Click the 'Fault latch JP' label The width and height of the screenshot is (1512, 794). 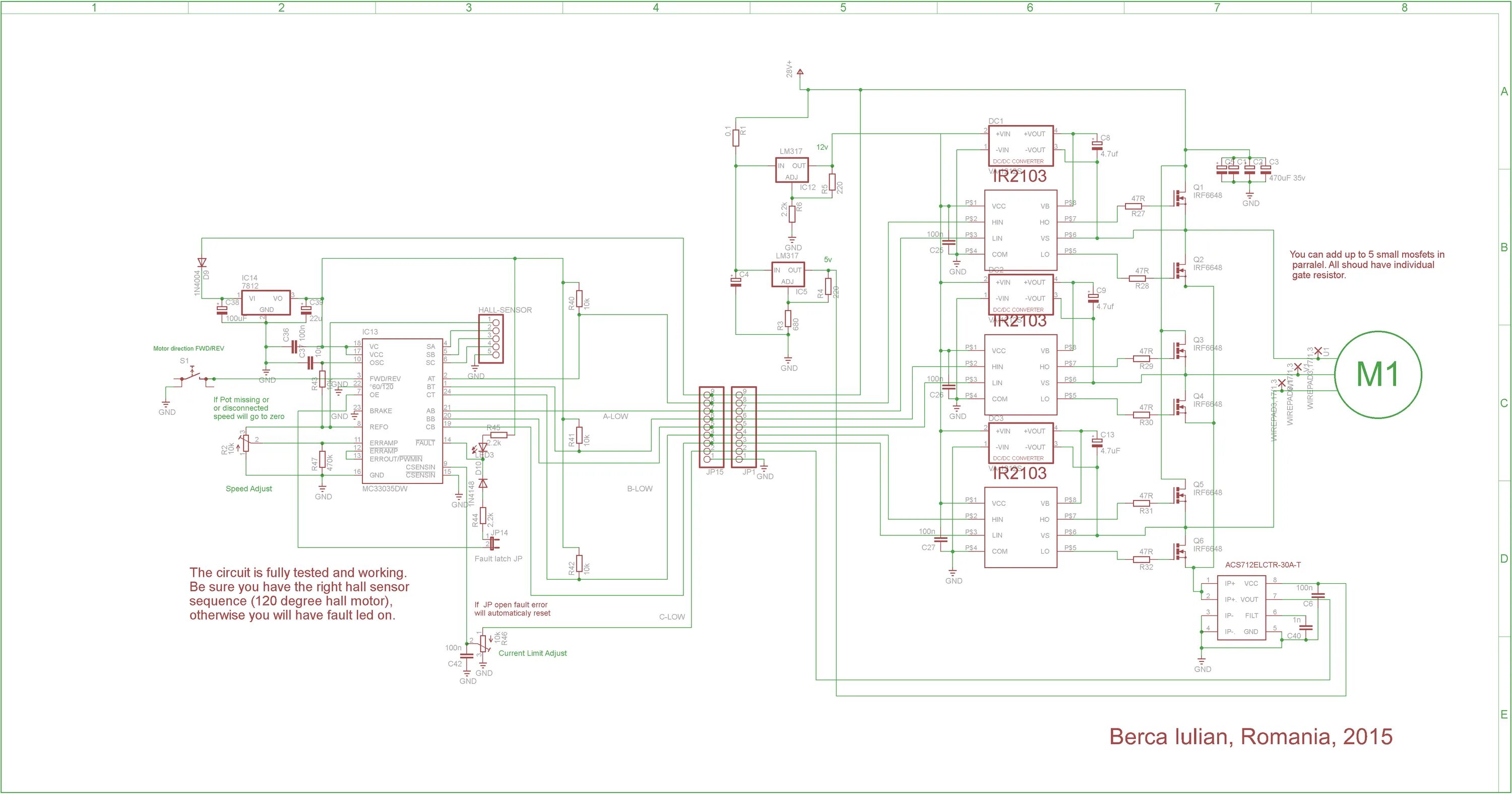[498, 559]
